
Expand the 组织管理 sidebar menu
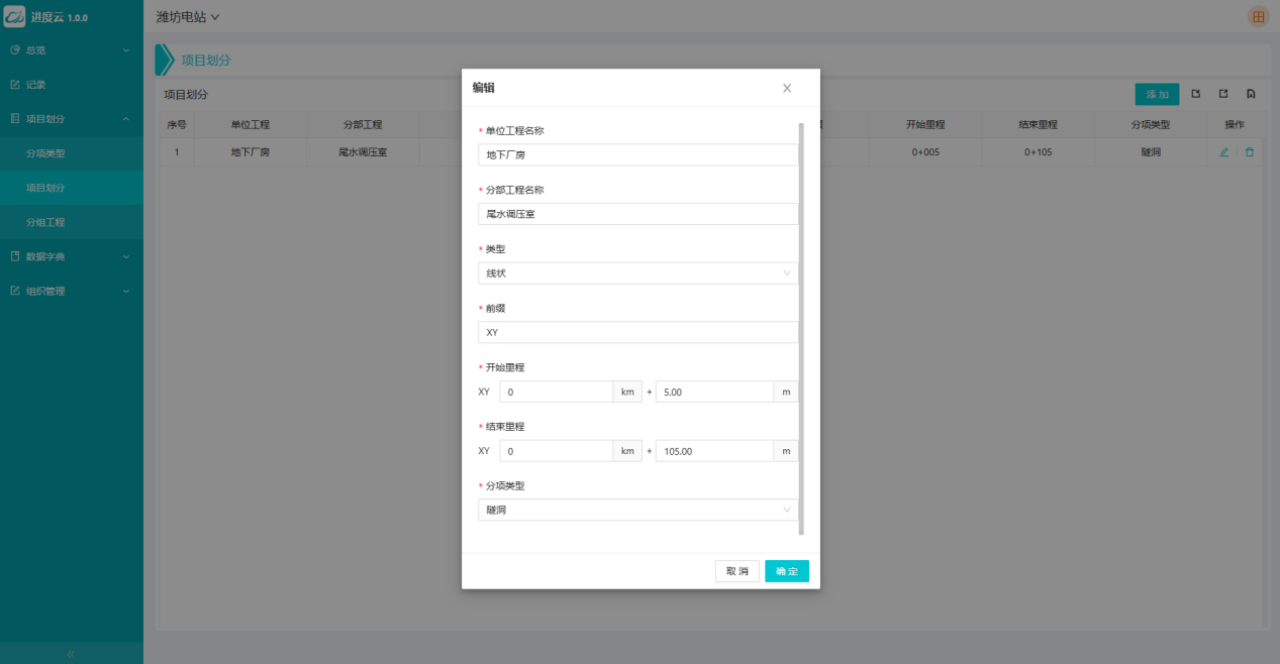tap(70, 291)
